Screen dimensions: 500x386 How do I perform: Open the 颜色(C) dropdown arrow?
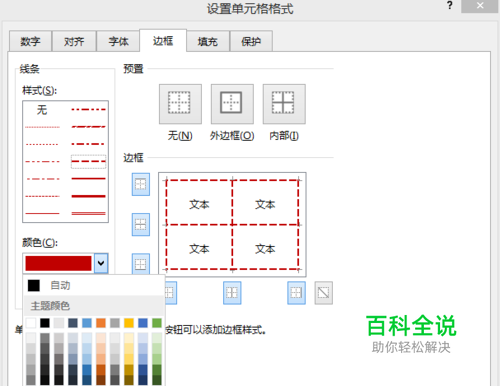point(101,263)
